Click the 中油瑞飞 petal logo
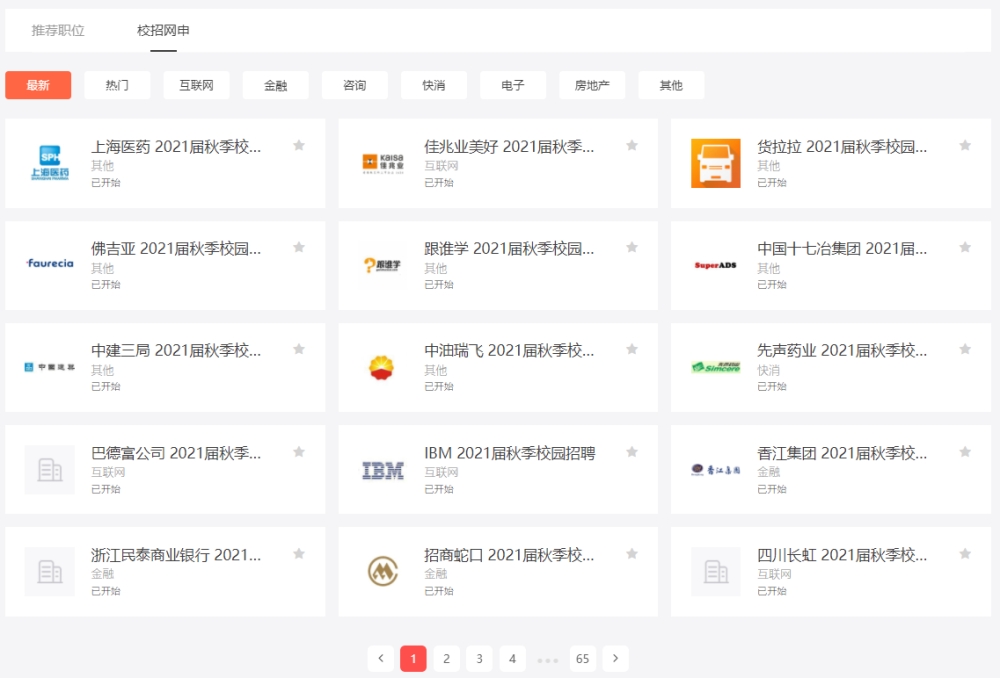Screen dimensions: 1000x678 tap(383, 367)
